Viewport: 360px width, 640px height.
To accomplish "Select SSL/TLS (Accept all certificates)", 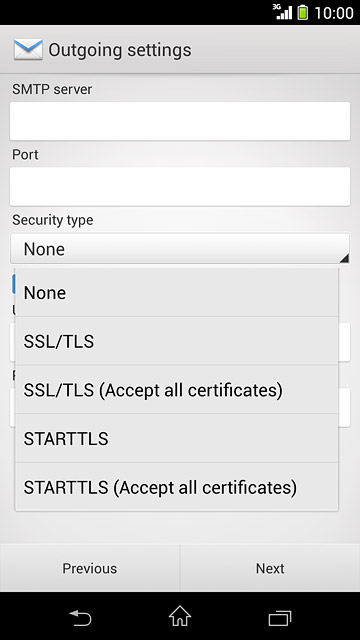I will pyautogui.click(x=176, y=389).
